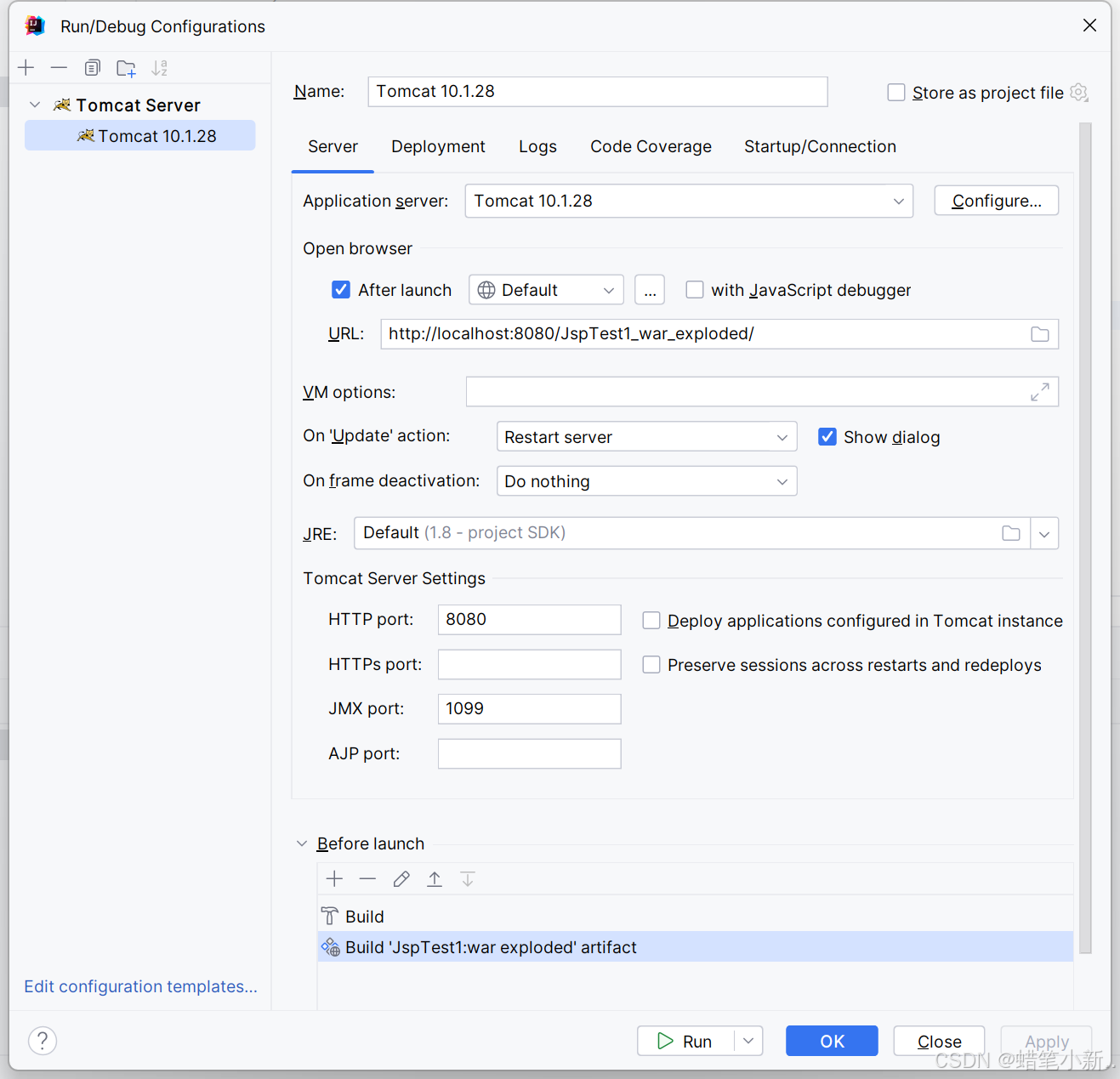Sort configurations alphabetically
The width and height of the screenshot is (1120, 1079).
[159, 68]
